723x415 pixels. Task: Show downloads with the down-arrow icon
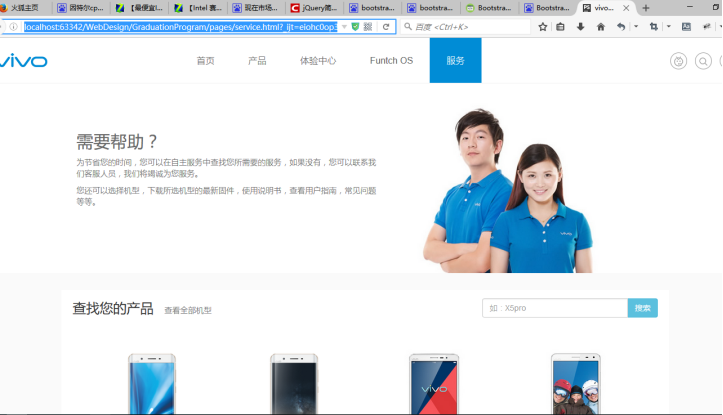(x=581, y=27)
